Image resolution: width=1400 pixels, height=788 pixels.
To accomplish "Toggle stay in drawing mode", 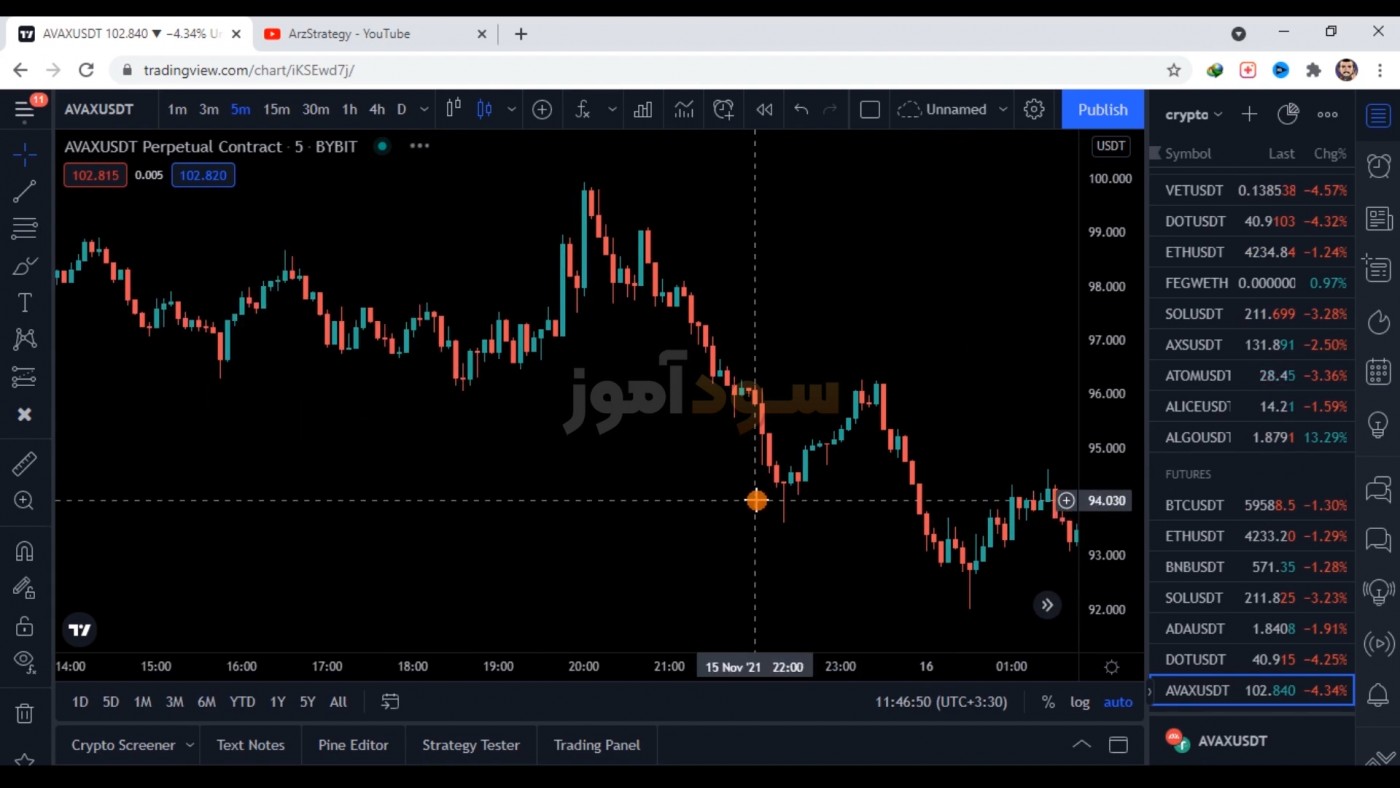I will tap(24, 588).
